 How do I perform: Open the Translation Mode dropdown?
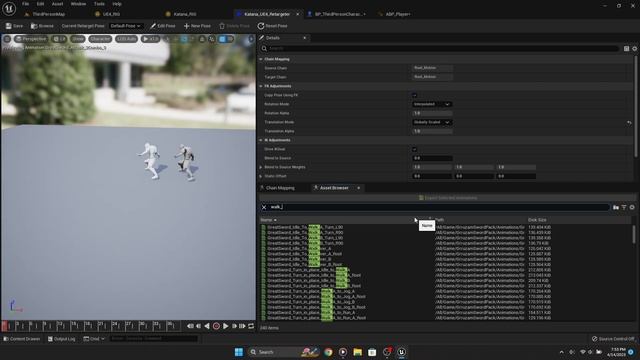coord(432,122)
